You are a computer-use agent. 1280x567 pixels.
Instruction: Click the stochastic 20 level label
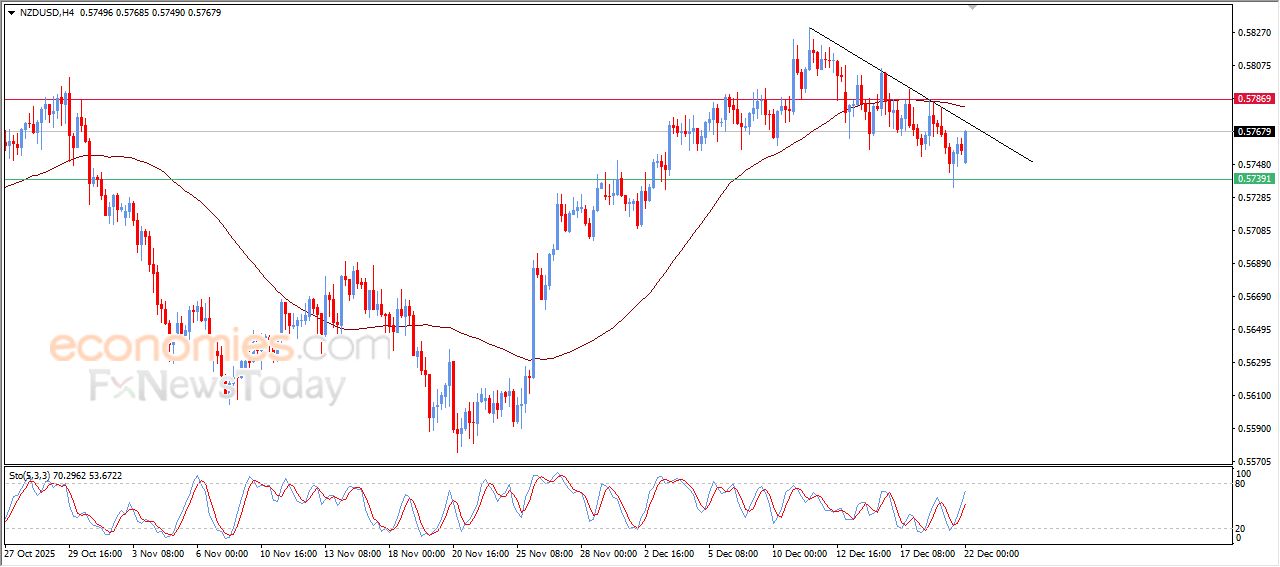(x=1242, y=528)
